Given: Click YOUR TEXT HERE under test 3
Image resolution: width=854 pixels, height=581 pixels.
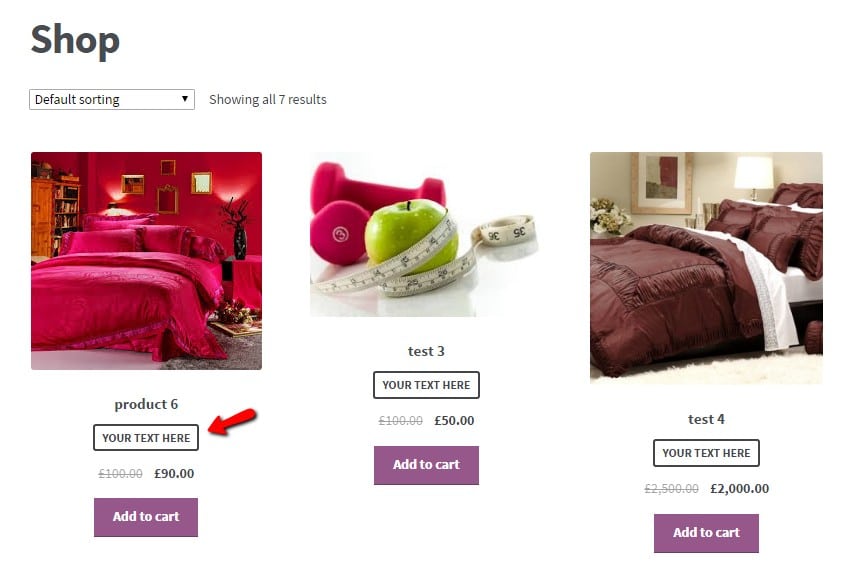Looking at the screenshot, I should coord(426,385).
